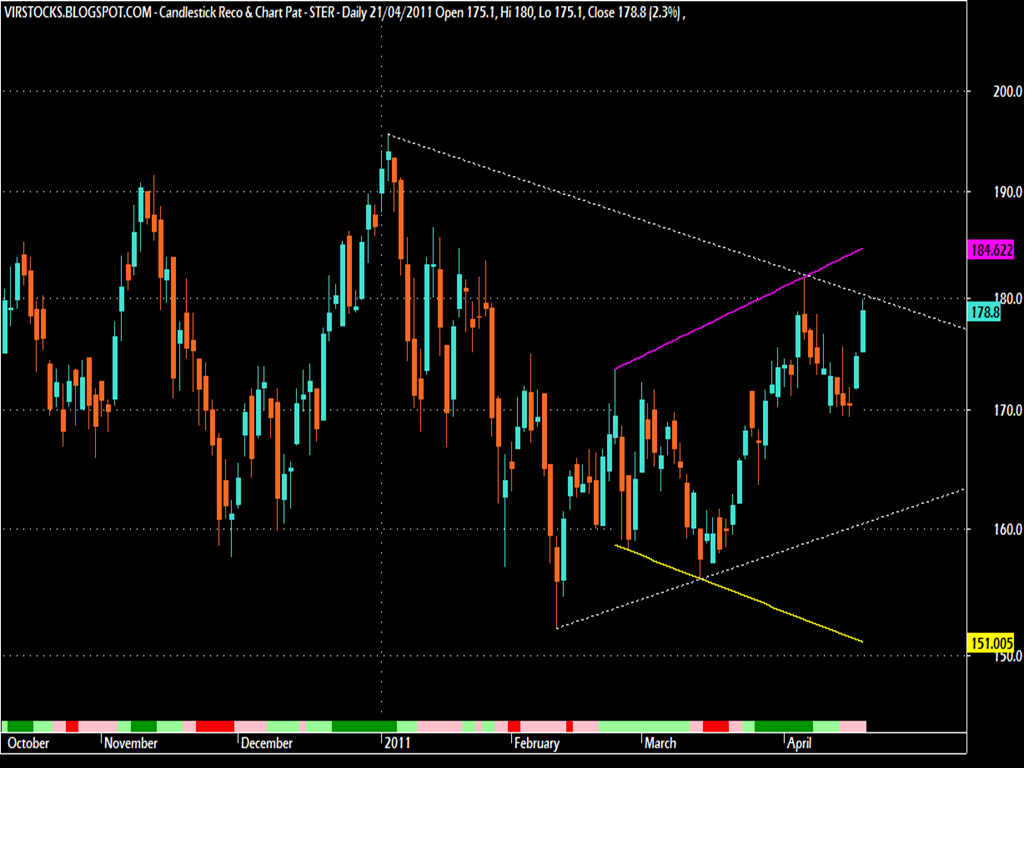Click the 2011 label on time axis
This screenshot has width=1025, height=845.
[397, 743]
